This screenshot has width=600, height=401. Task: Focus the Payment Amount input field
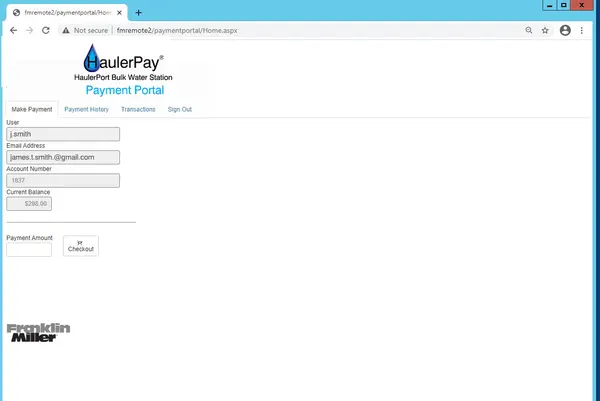click(29, 249)
